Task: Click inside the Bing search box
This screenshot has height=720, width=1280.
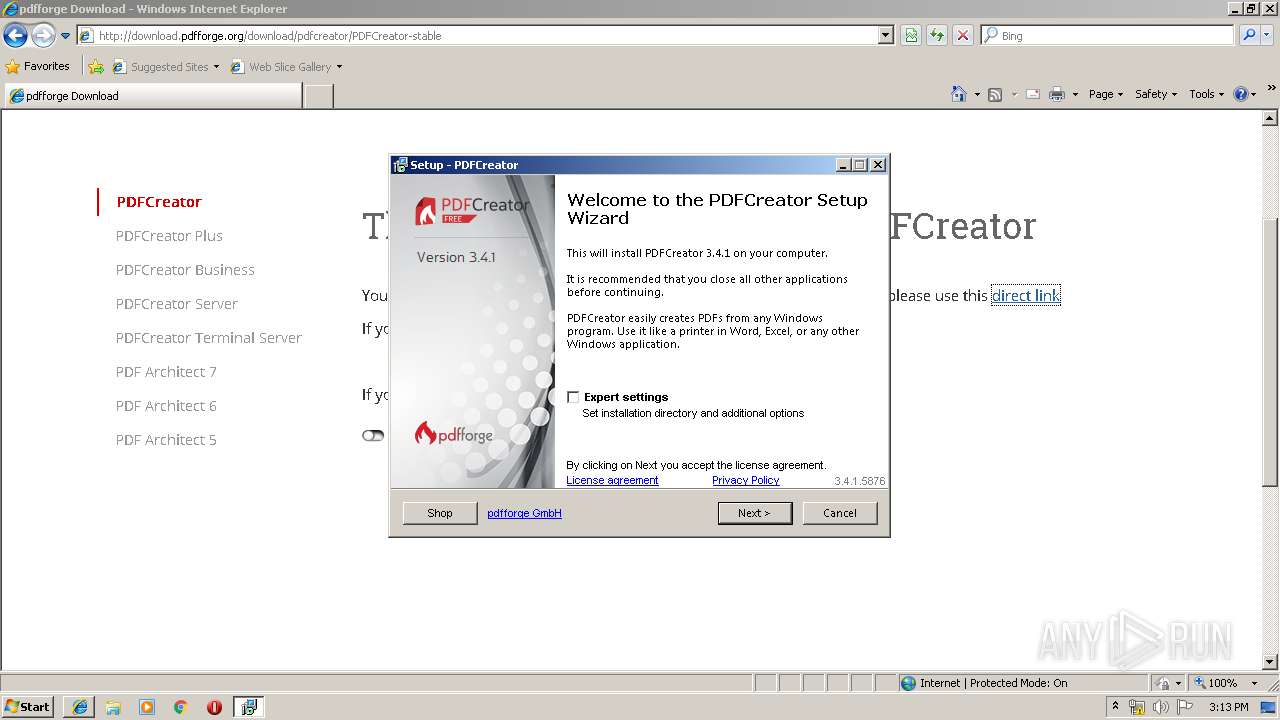Action: pos(1107,36)
